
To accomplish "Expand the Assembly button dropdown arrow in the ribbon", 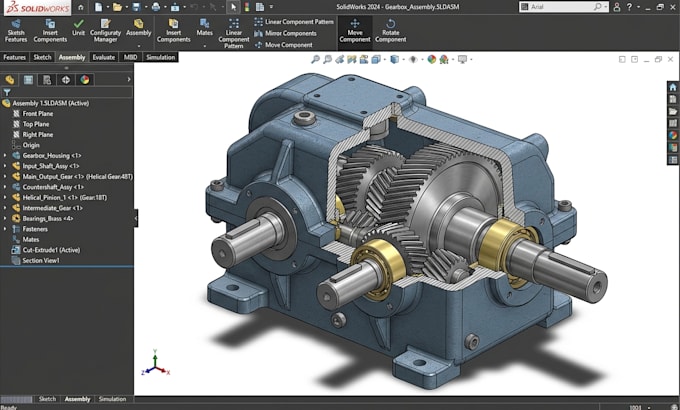I will [139, 46].
